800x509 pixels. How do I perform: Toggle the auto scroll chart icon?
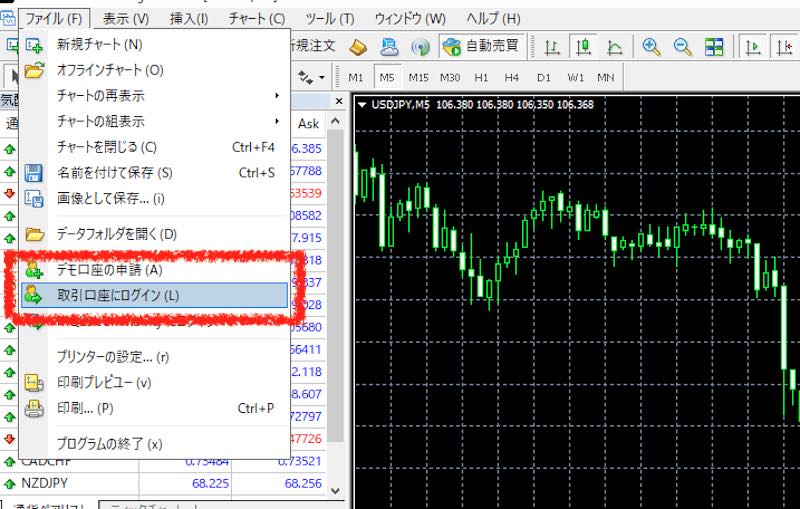coord(753,47)
